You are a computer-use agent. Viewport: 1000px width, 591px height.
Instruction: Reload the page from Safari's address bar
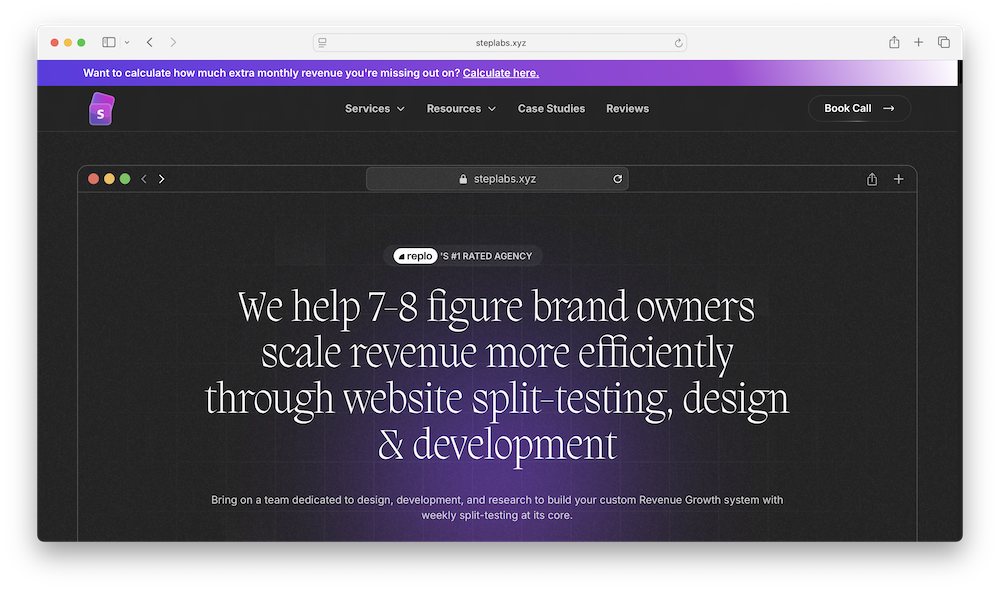(678, 43)
